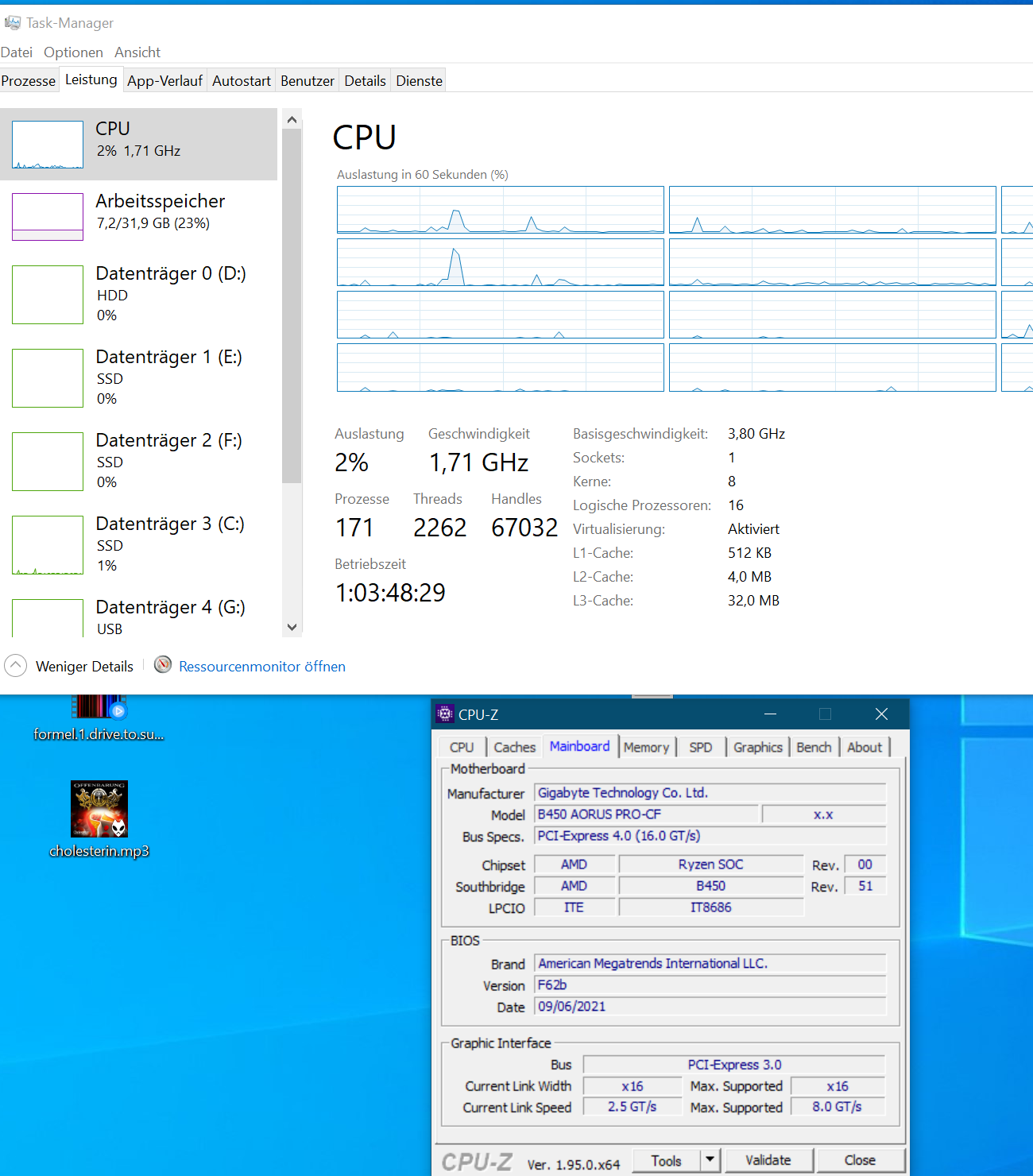Click the Manufacturer field Gigabyte Technology

710,793
